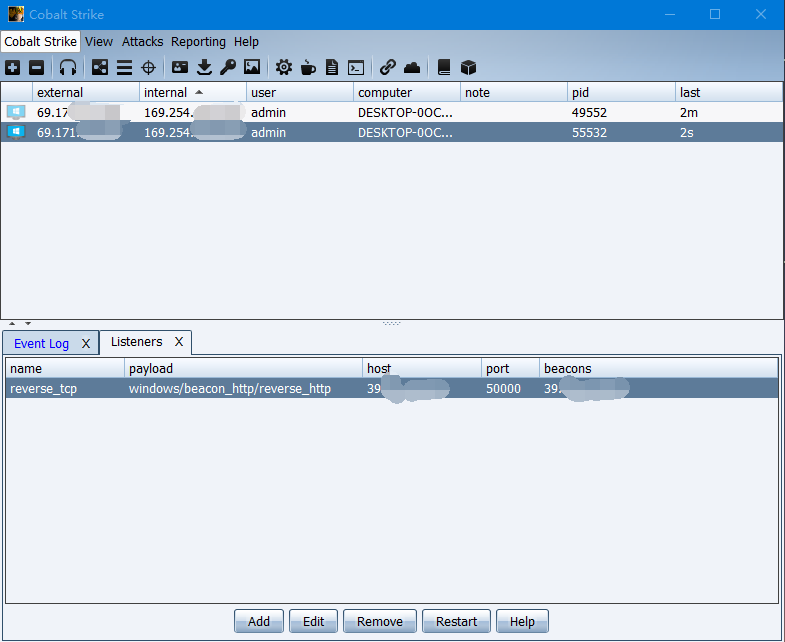
Task: Close the Event Log tab
Action: (86, 344)
